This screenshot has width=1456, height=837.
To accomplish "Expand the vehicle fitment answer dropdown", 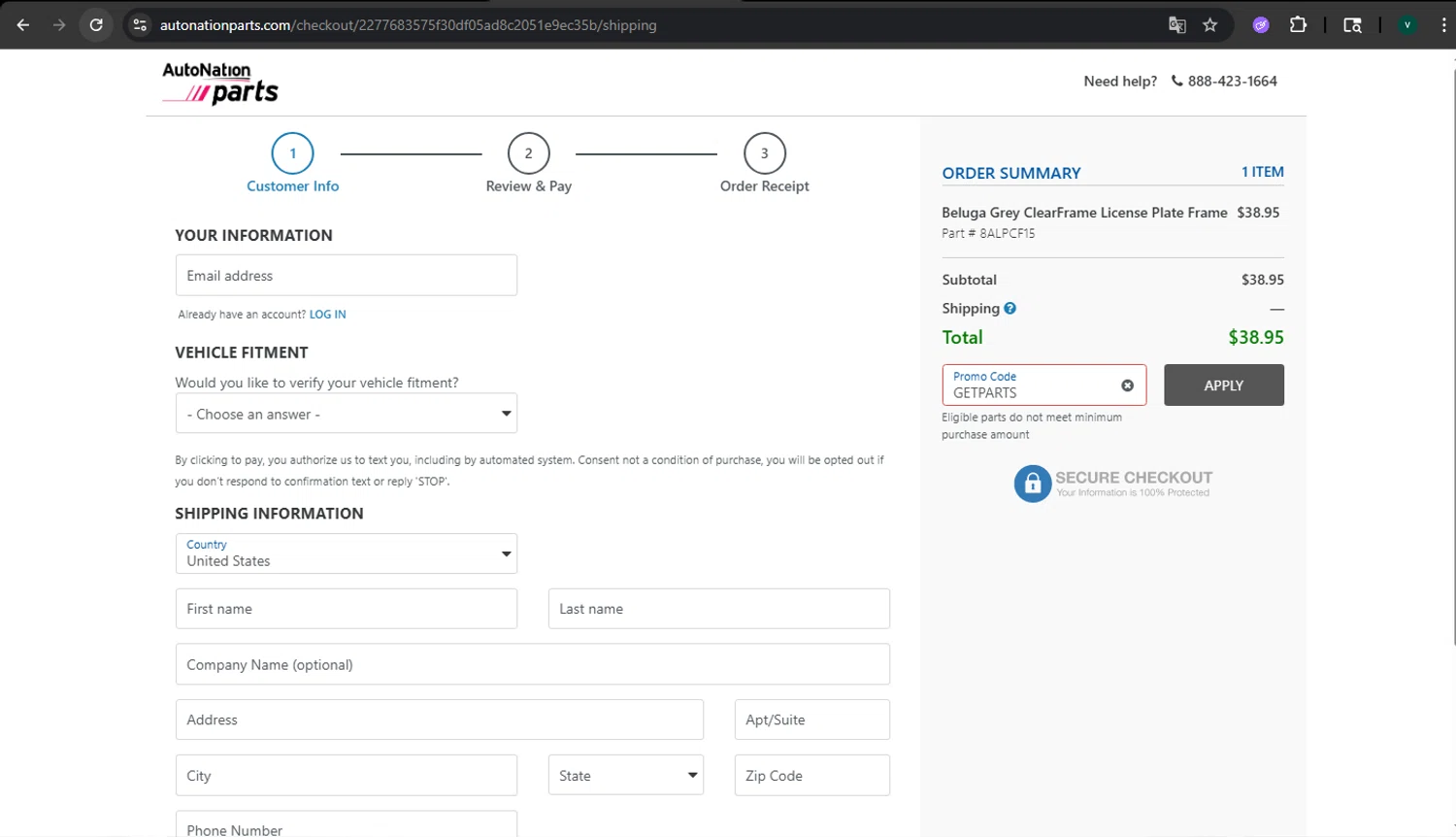I will (347, 414).
